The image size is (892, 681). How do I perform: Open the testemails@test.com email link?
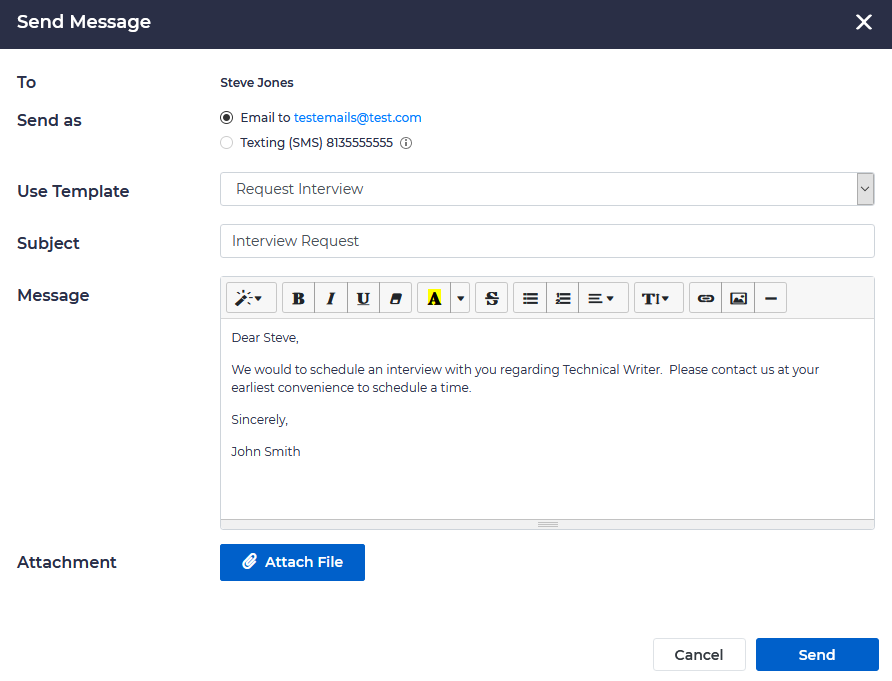357,117
